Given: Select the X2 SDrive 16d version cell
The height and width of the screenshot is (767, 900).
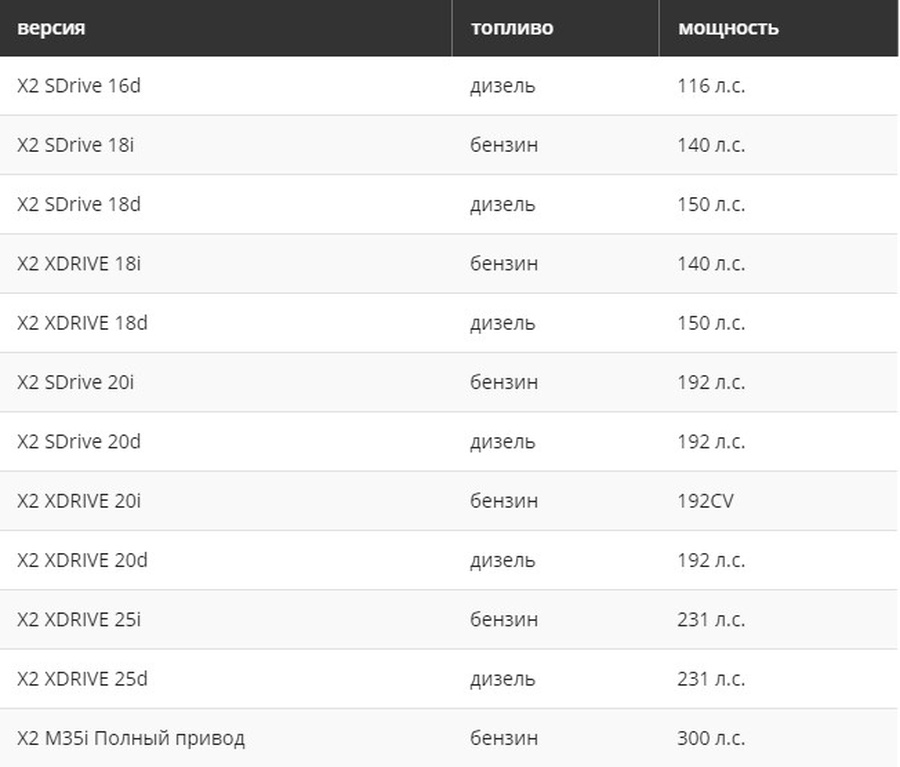Looking at the screenshot, I should pyautogui.click(x=79, y=86).
